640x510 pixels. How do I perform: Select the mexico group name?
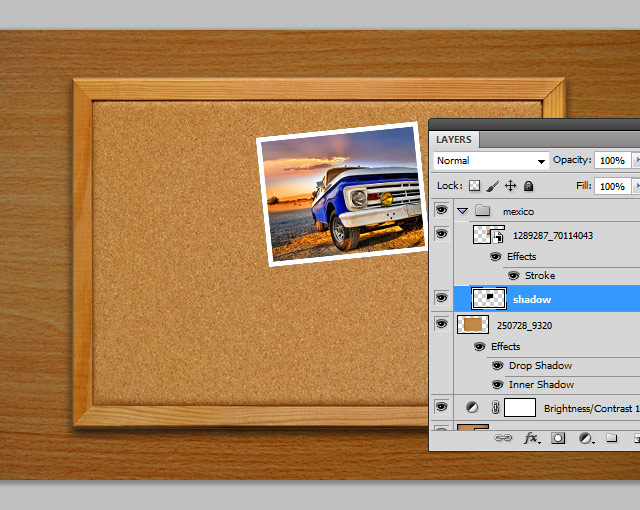(518, 212)
